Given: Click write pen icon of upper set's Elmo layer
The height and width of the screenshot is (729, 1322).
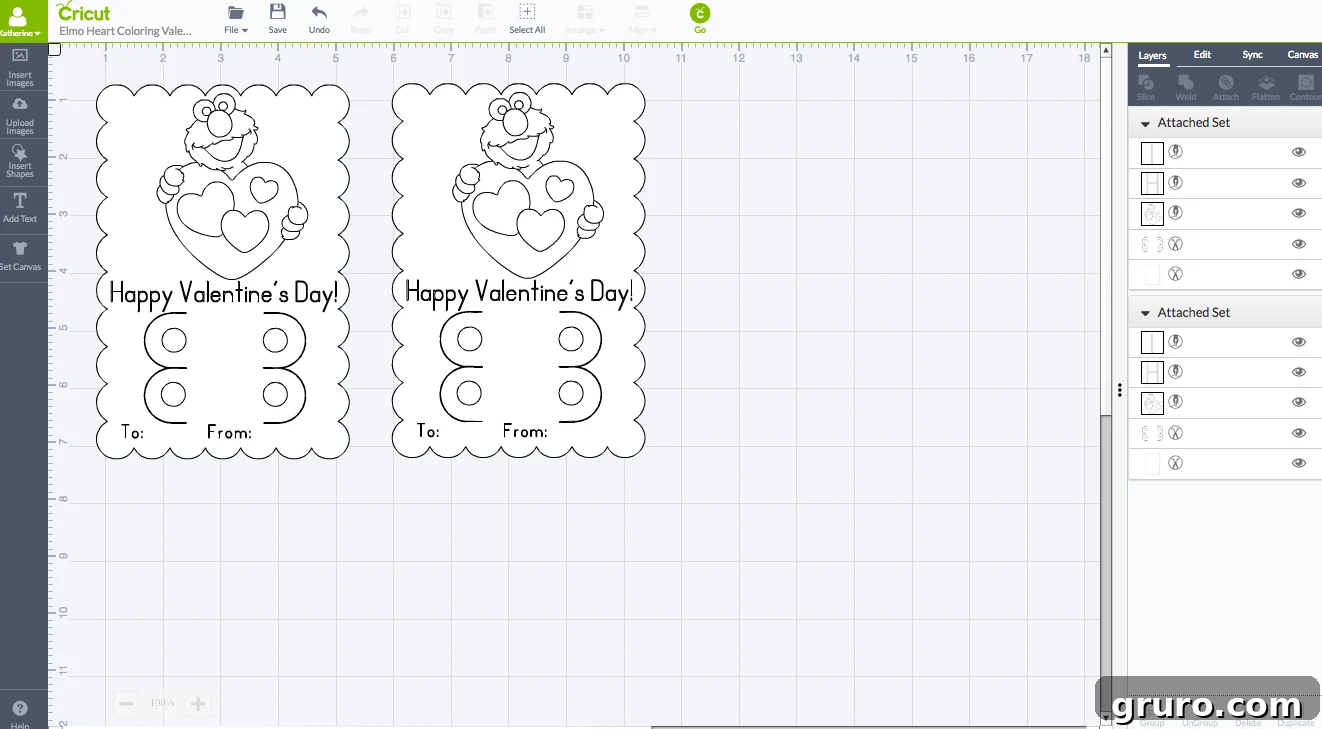Looking at the screenshot, I should [x=1176, y=213].
